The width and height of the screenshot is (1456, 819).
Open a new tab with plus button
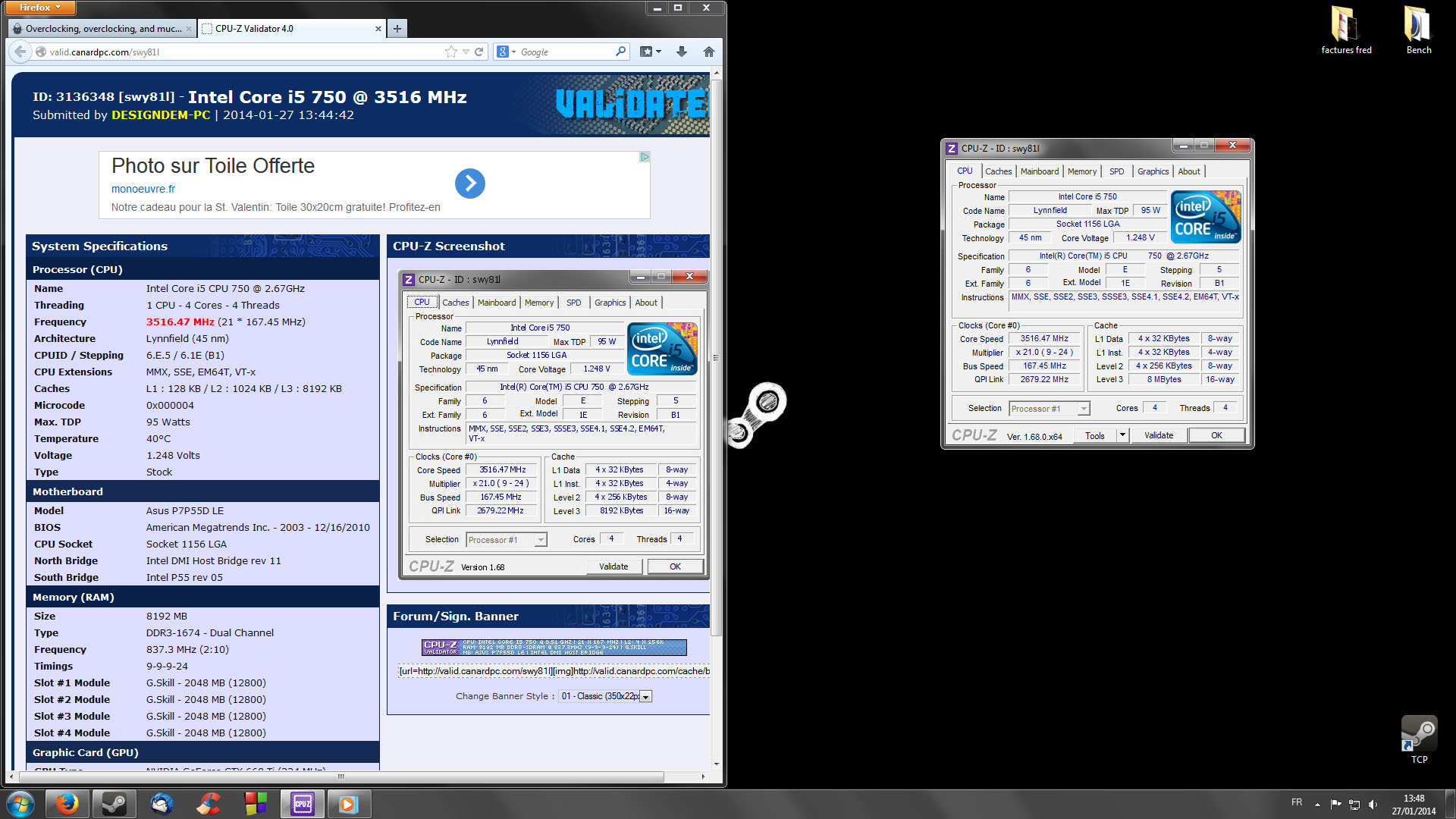397,29
